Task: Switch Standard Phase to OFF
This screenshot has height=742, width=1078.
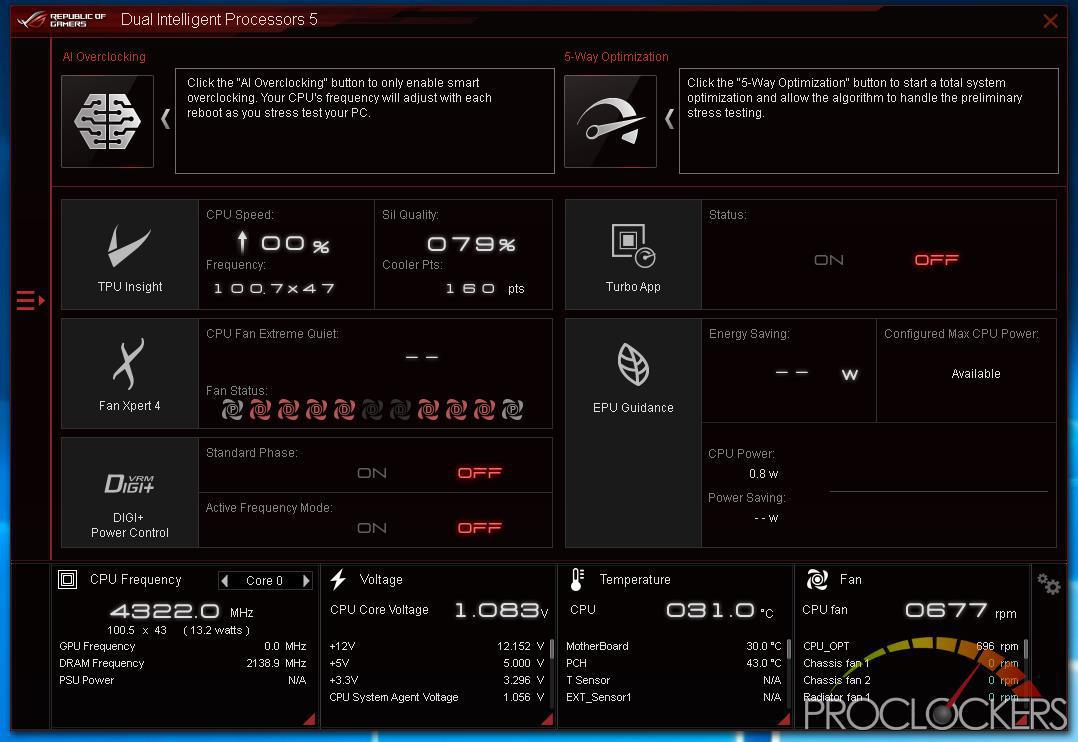Action: [480, 473]
